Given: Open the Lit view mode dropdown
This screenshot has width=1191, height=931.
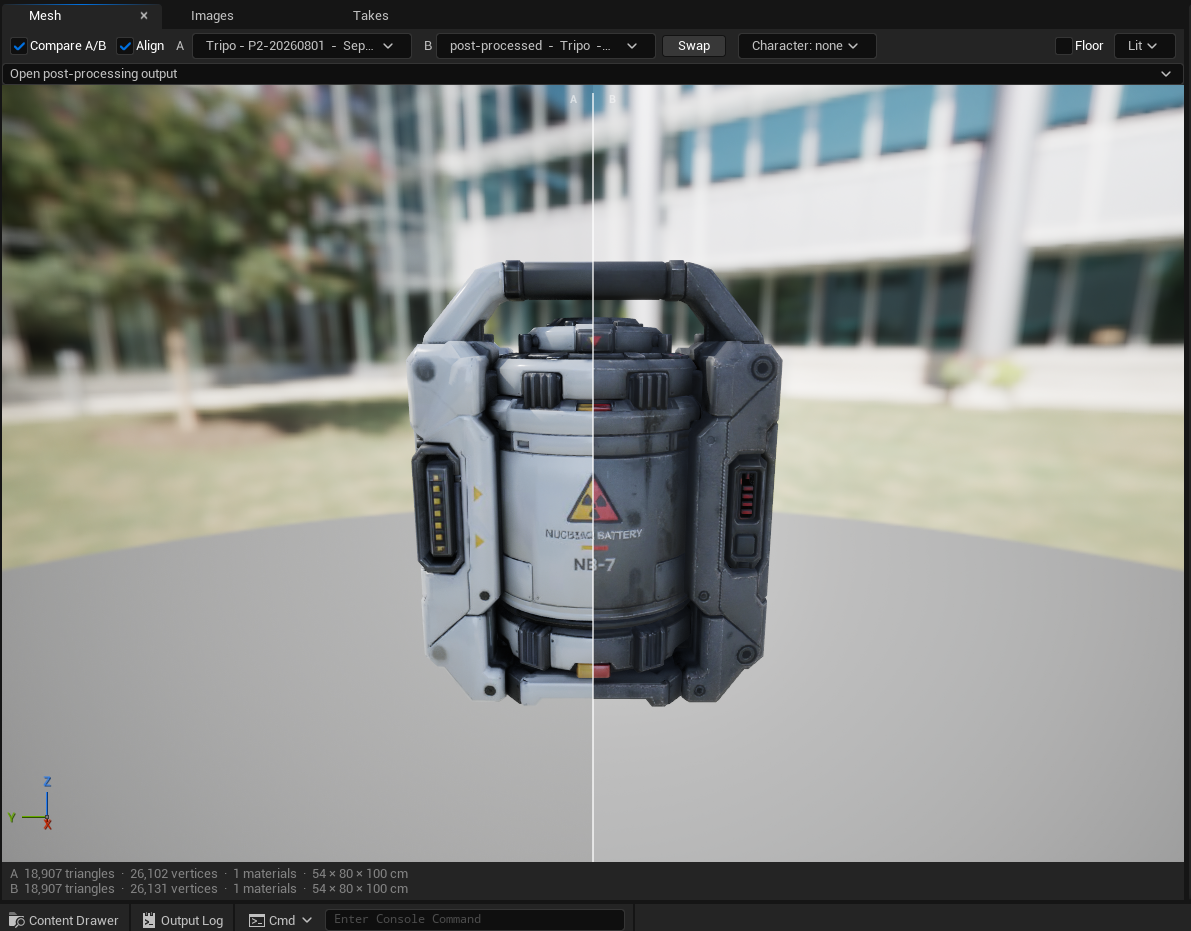Looking at the screenshot, I should pyautogui.click(x=1143, y=46).
